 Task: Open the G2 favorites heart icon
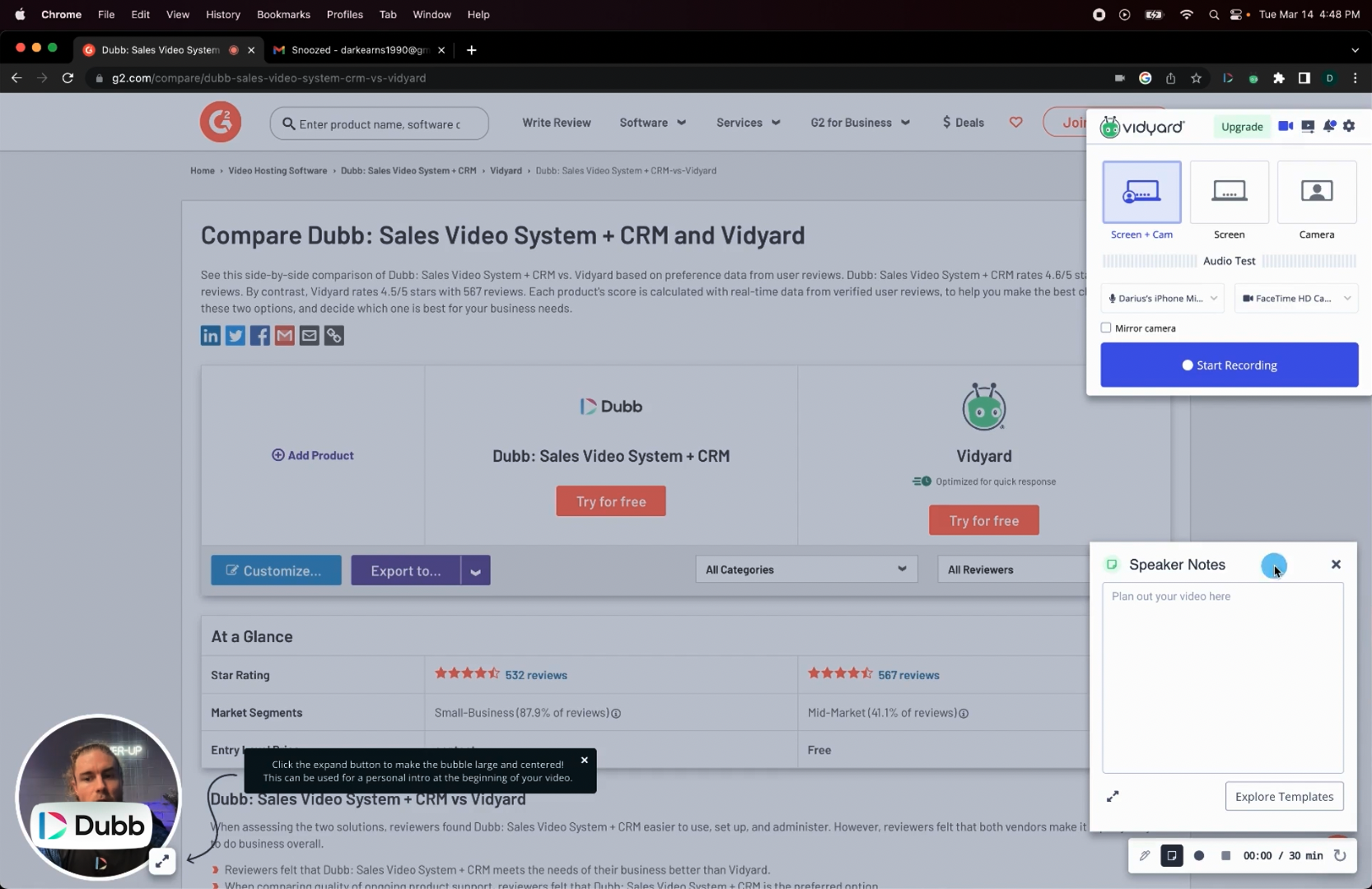pyautogui.click(x=1016, y=122)
